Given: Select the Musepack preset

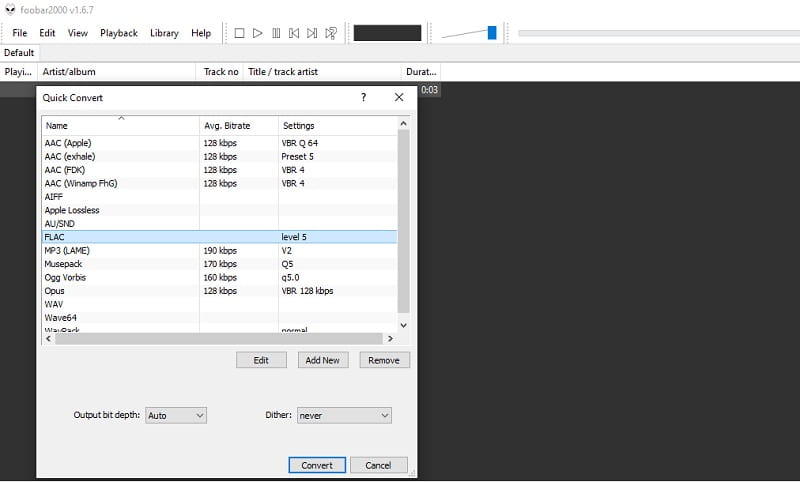Looking at the screenshot, I should click(219, 264).
